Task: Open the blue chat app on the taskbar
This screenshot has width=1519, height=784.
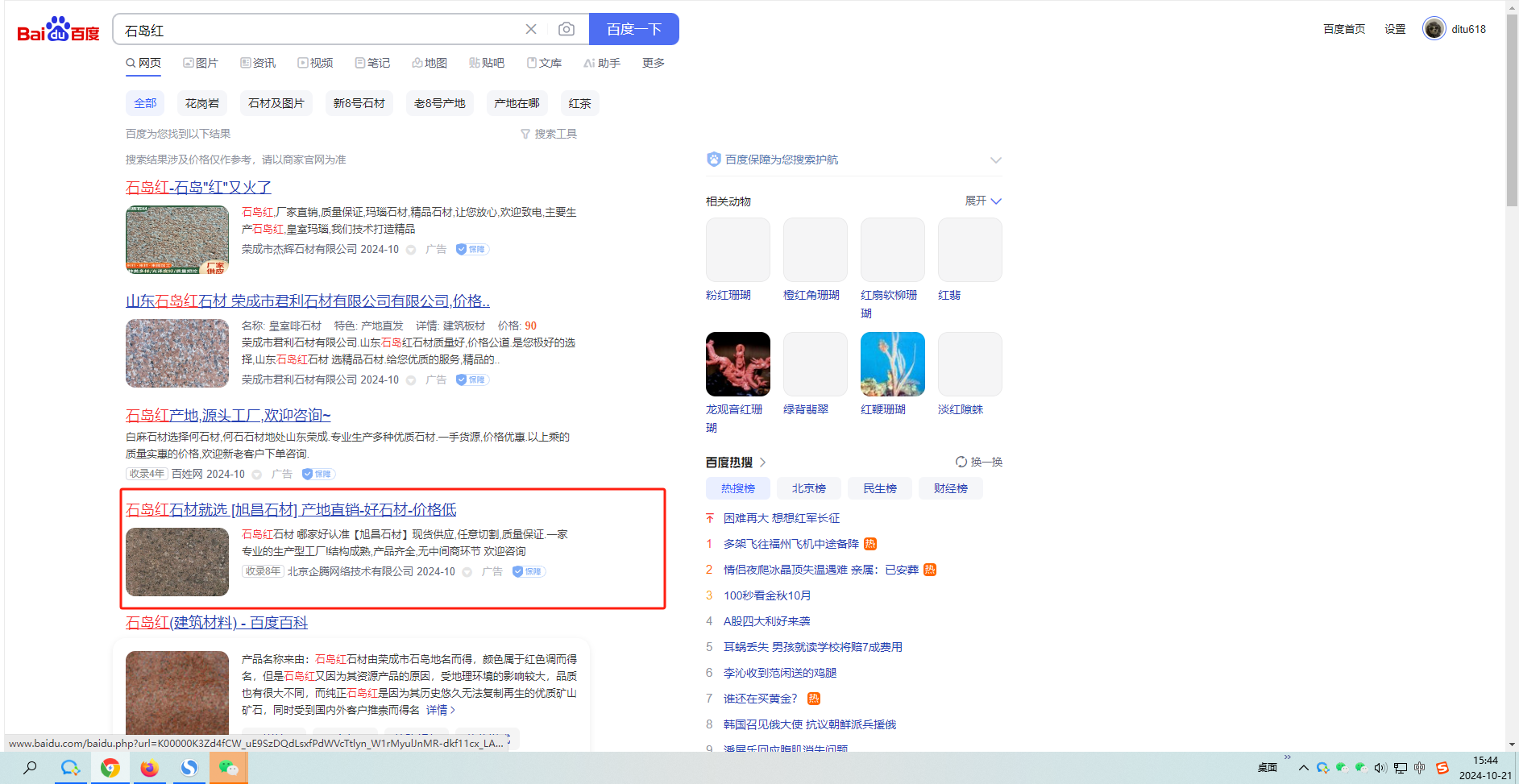Action: pyautogui.click(x=70, y=768)
